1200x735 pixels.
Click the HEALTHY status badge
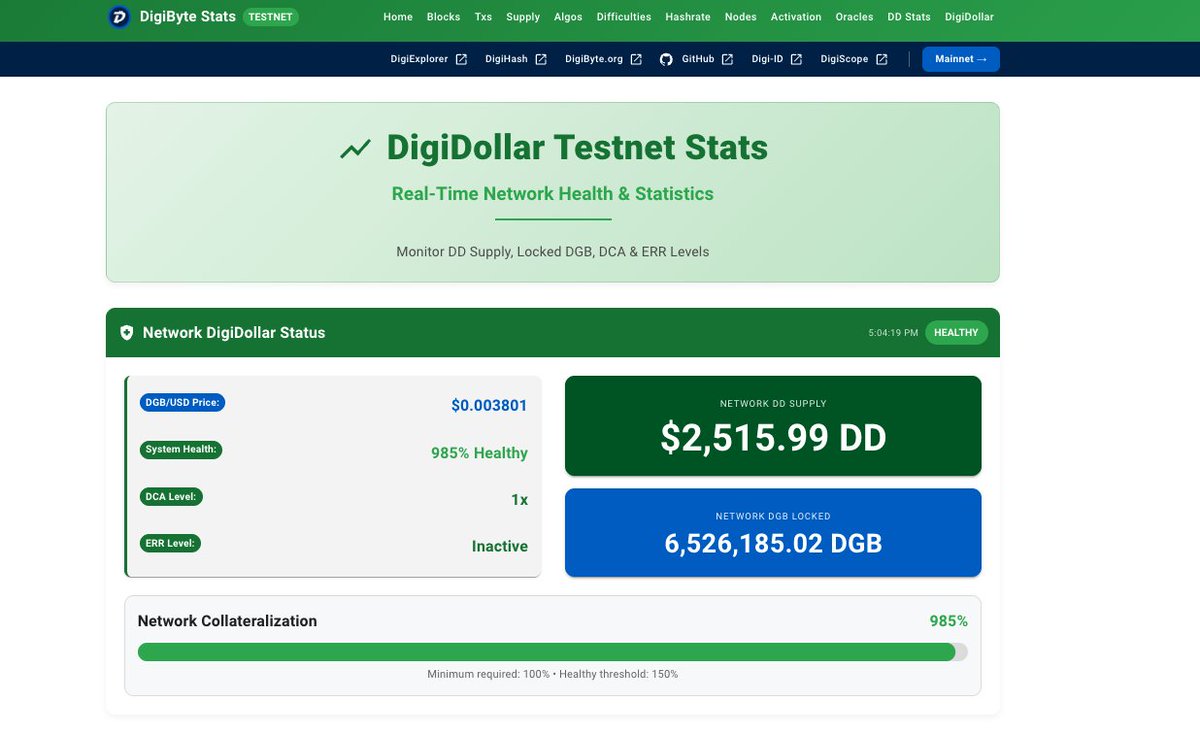[x=956, y=332]
